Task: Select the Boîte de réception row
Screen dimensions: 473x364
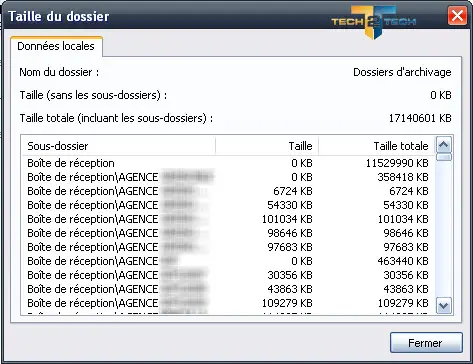Action: (x=228, y=163)
